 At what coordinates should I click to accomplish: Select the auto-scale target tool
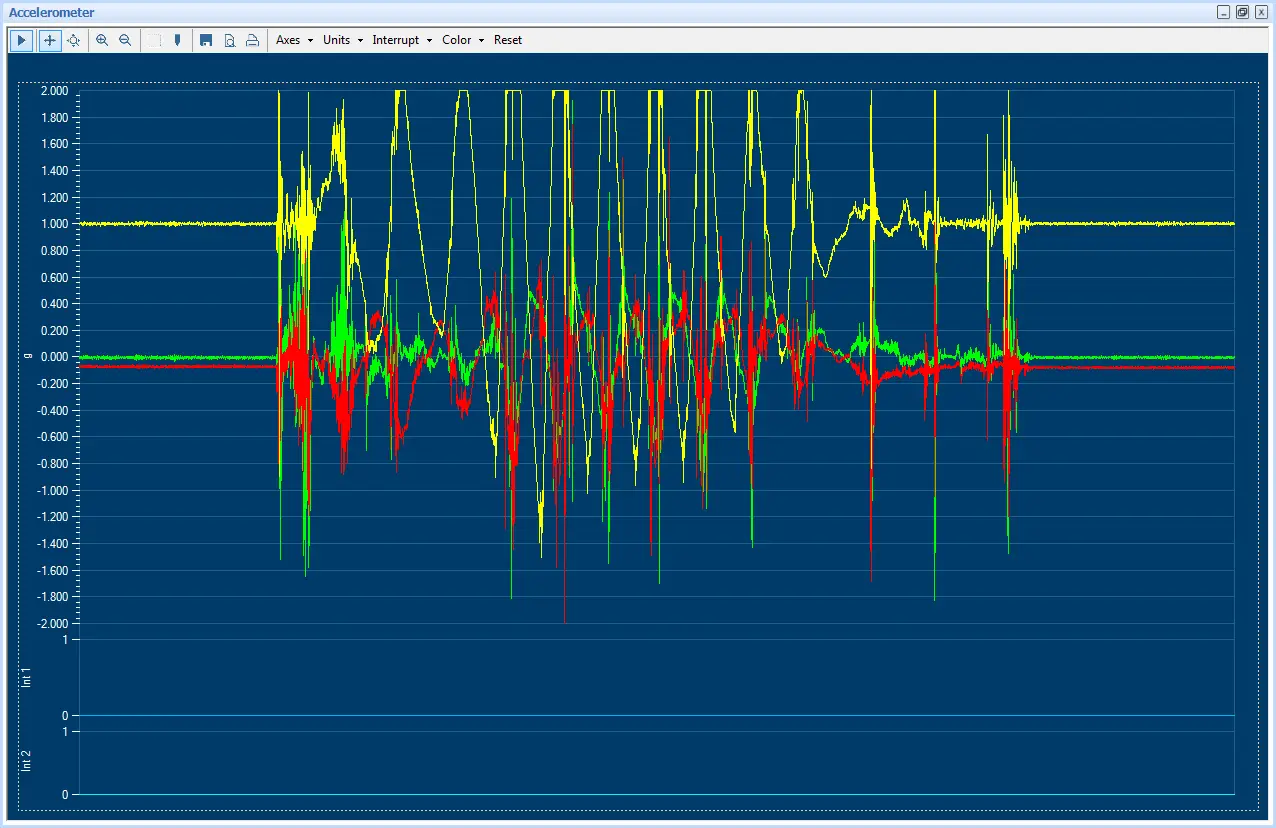(73, 40)
